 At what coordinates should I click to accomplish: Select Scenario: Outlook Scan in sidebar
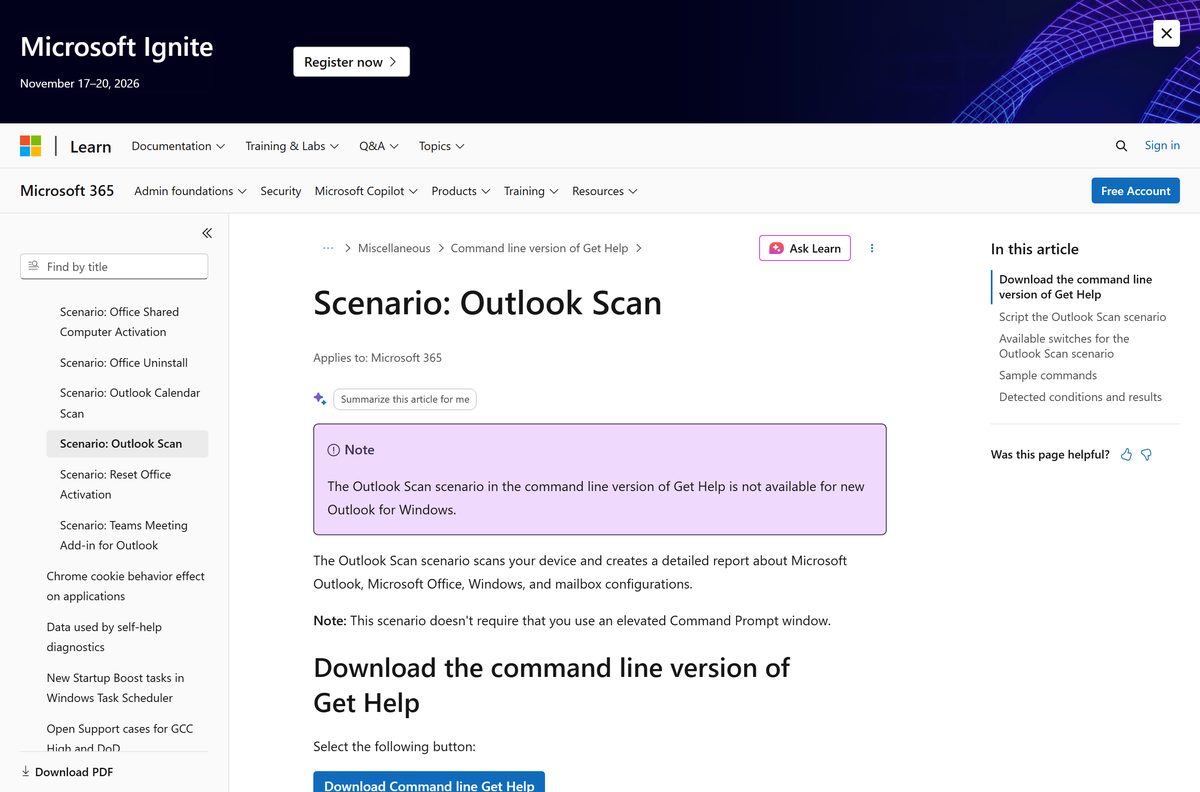[127, 444]
